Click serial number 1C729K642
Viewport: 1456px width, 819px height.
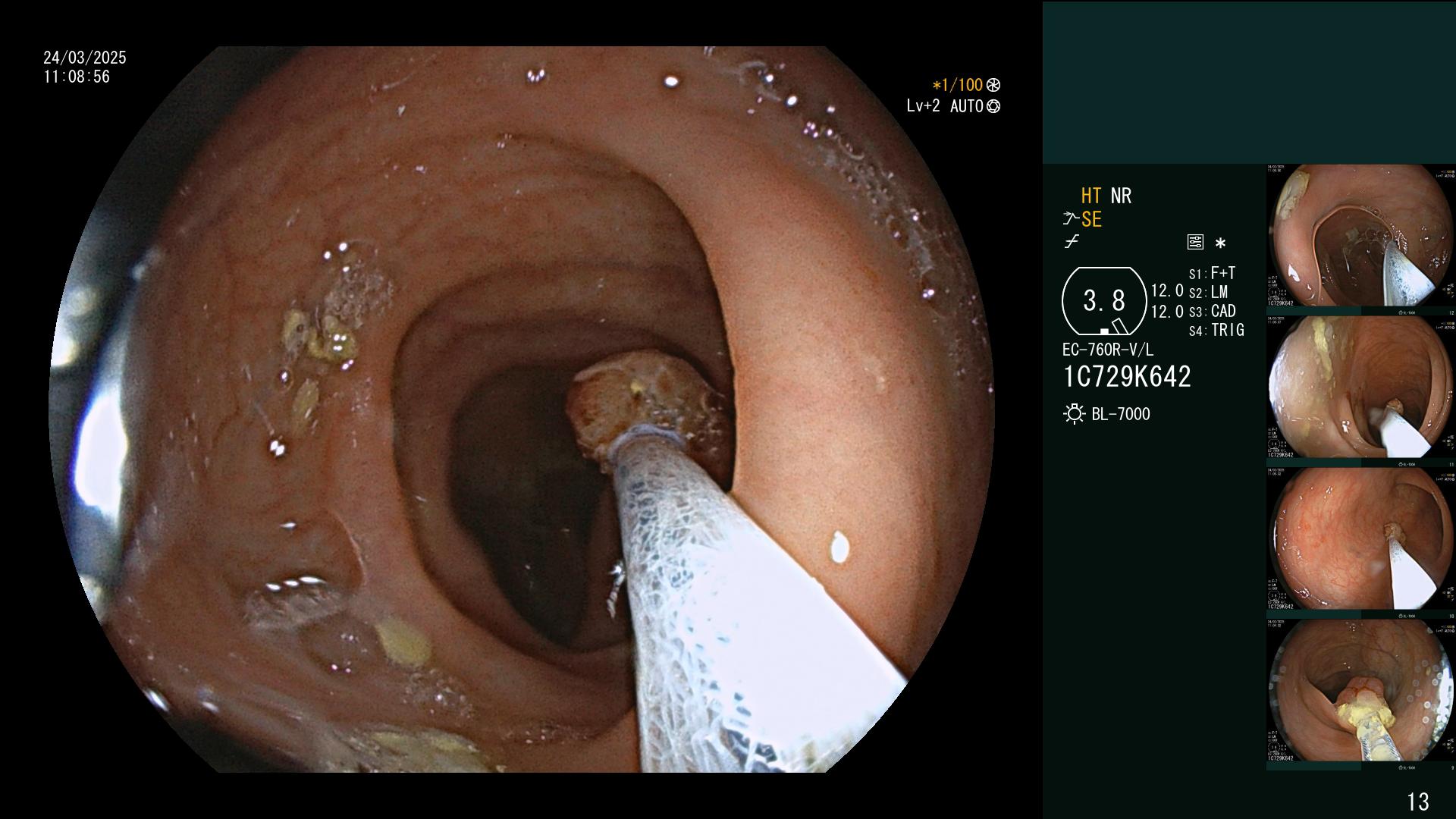click(x=1127, y=377)
